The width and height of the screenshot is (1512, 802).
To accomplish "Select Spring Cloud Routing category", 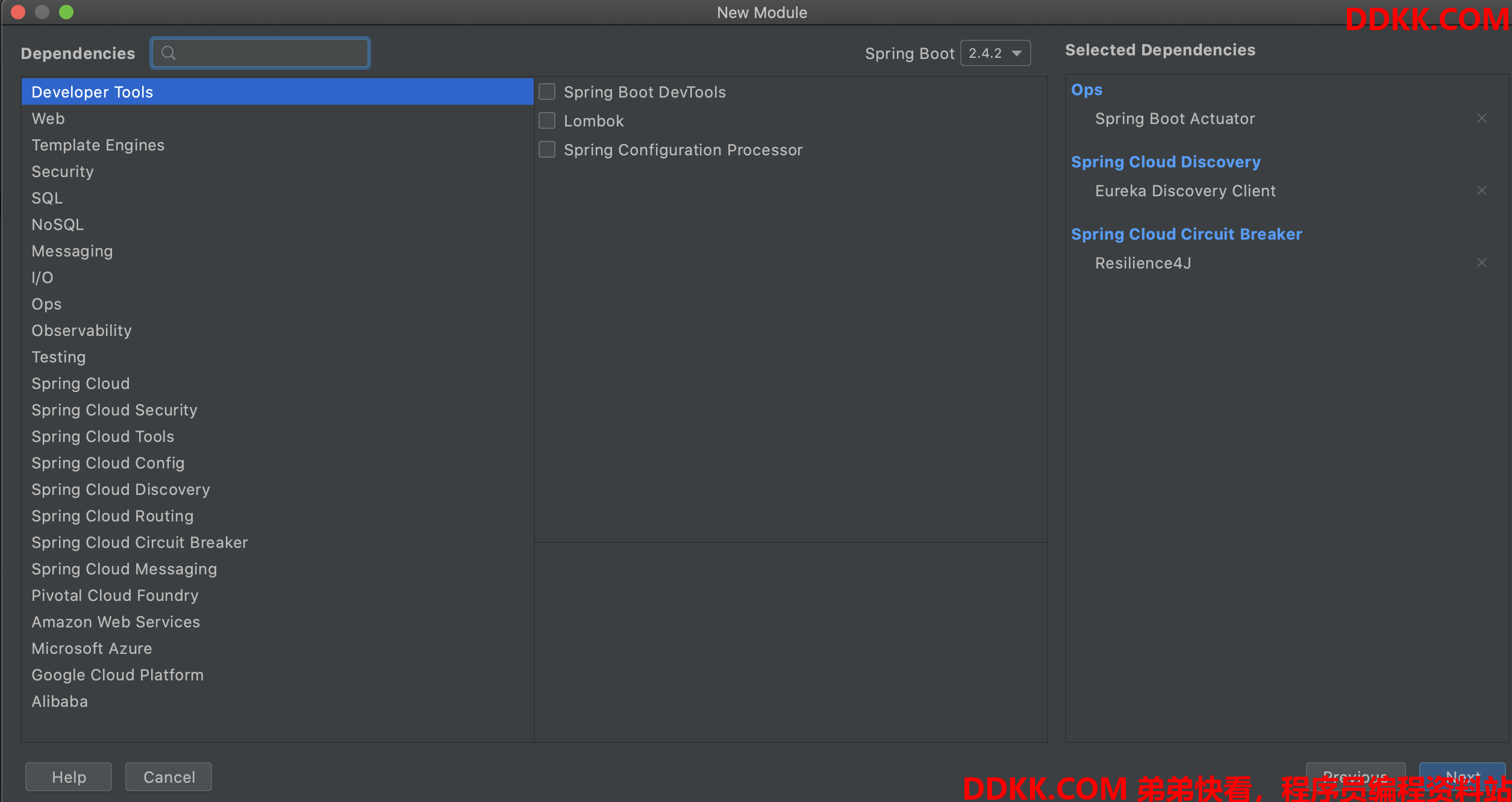I will tap(278, 515).
